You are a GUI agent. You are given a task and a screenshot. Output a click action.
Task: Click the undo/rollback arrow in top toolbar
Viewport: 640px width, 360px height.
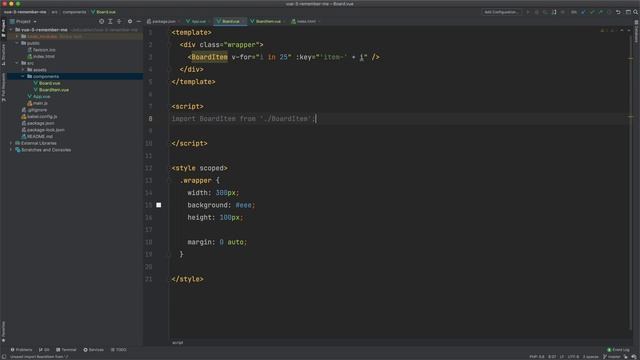tap(618, 12)
